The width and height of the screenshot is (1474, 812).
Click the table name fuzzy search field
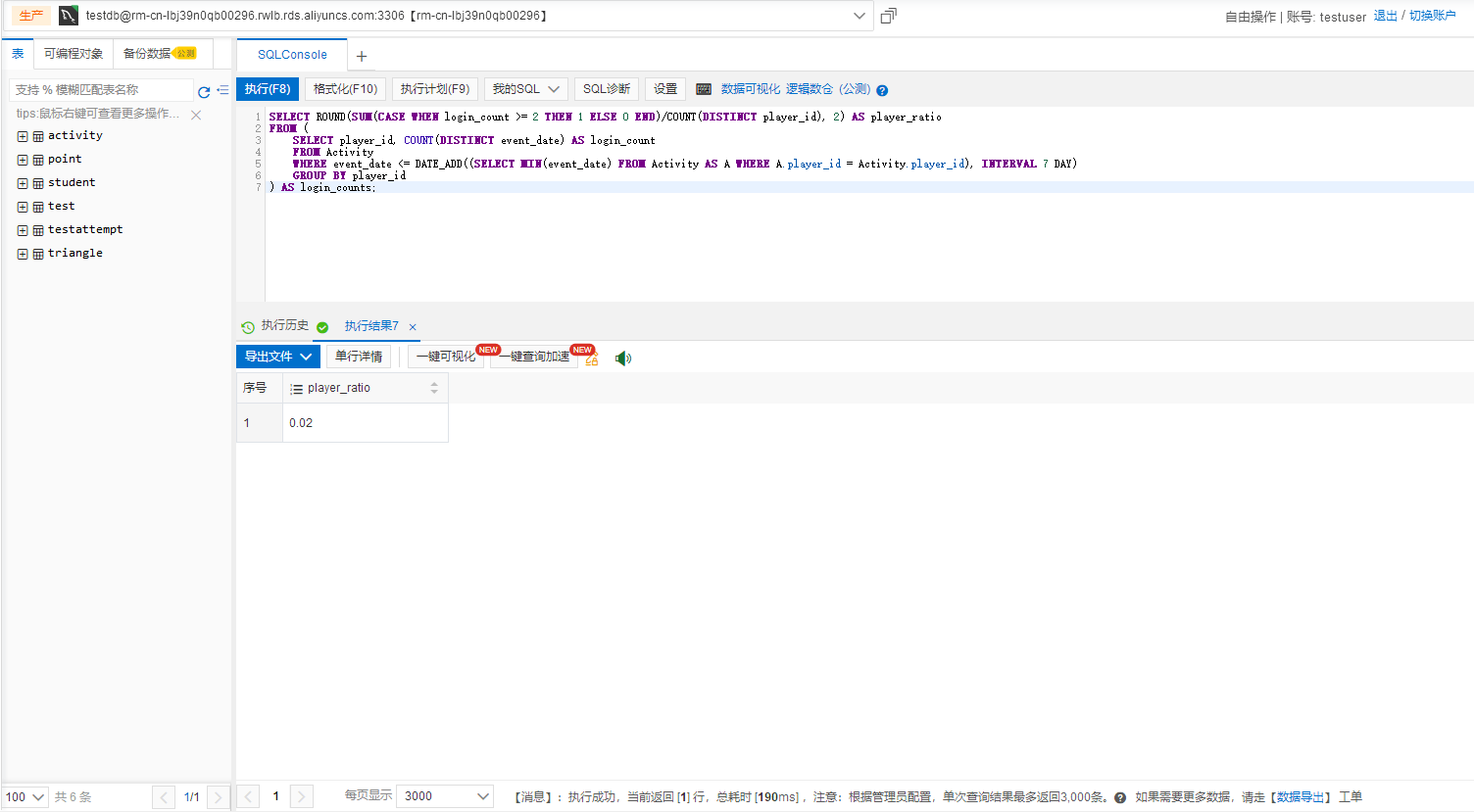[x=101, y=90]
